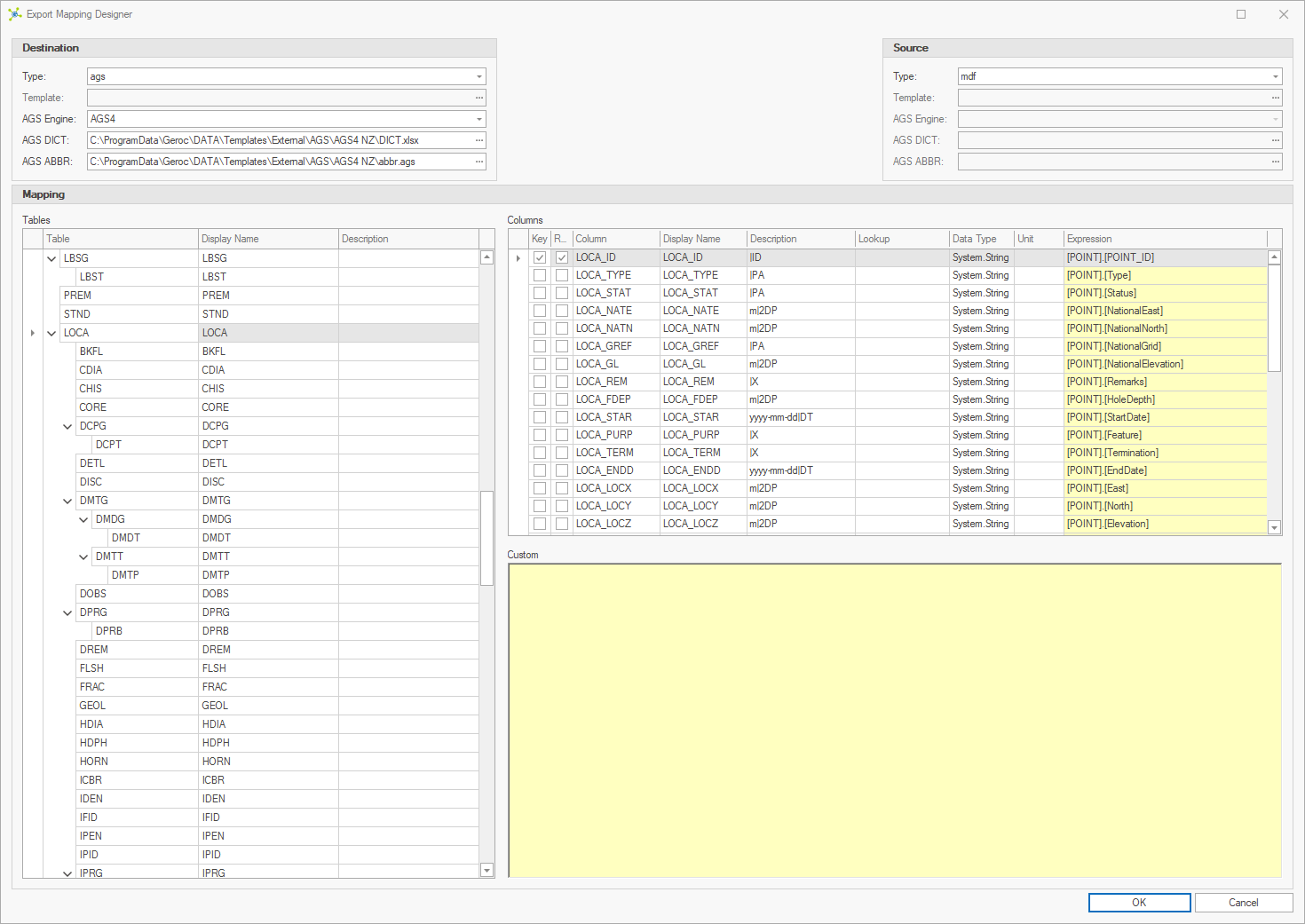The width and height of the screenshot is (1305, 924).
Task: Open the Destination Type dropdown
Action: point(479,76)
